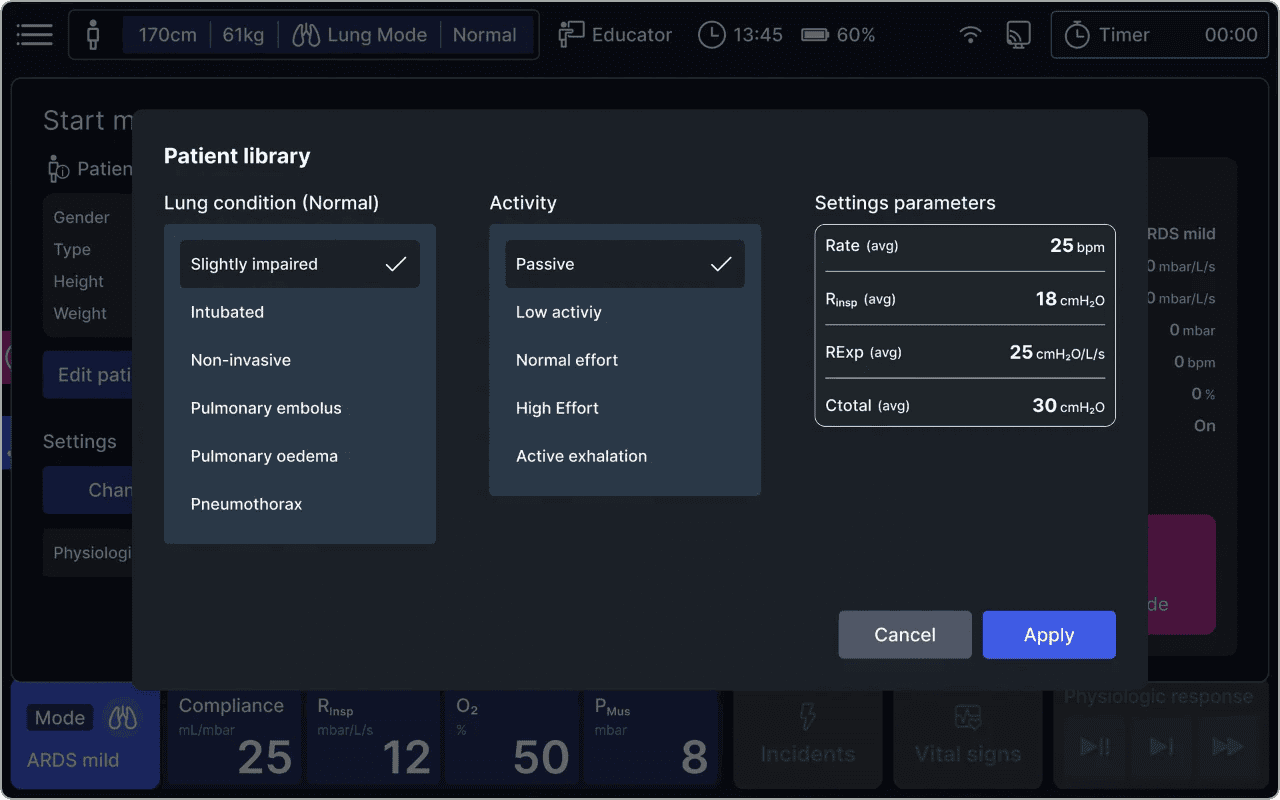Viewport: 1280px width, 800px height.
Task: Click the Educator role icon
Action: pyautogui.click(x=571, y=35)
